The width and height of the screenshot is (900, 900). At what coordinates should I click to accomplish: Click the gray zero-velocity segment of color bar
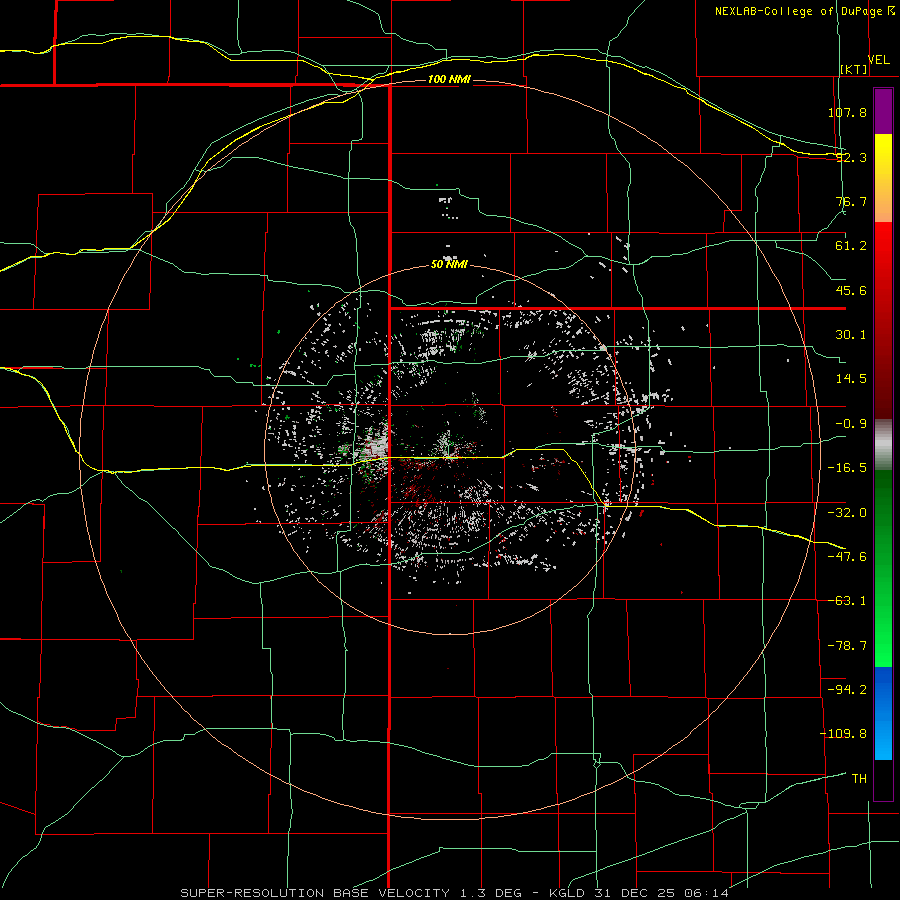coord(883,445)
